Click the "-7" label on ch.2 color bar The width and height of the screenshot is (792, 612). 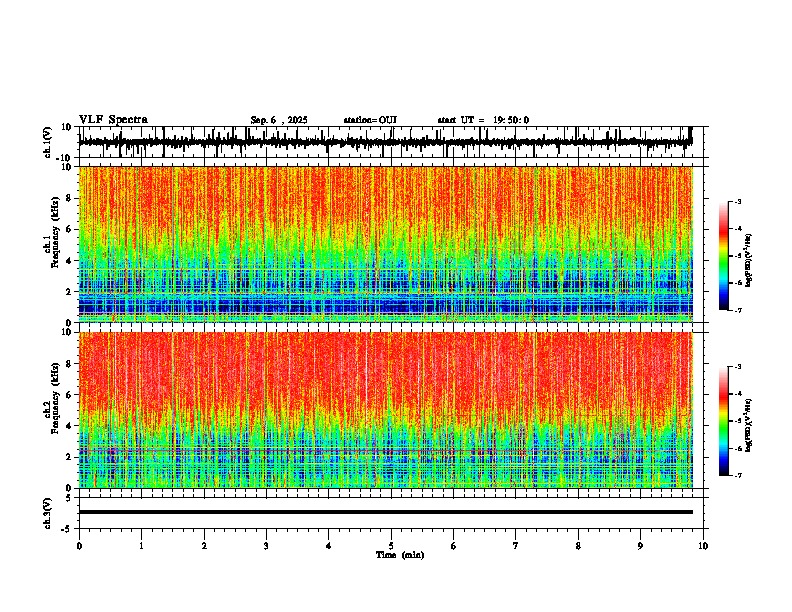pos(738,476)
